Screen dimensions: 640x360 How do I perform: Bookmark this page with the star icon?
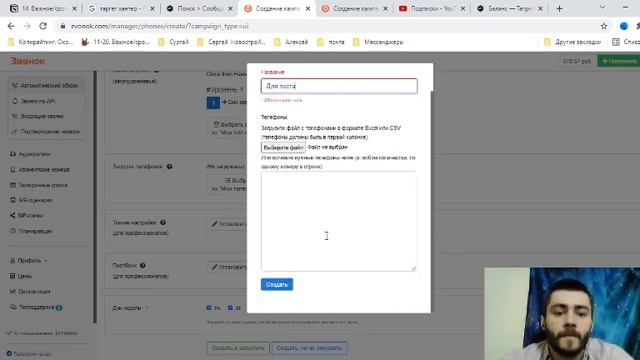pyautogui.click(x=604, y=26)
